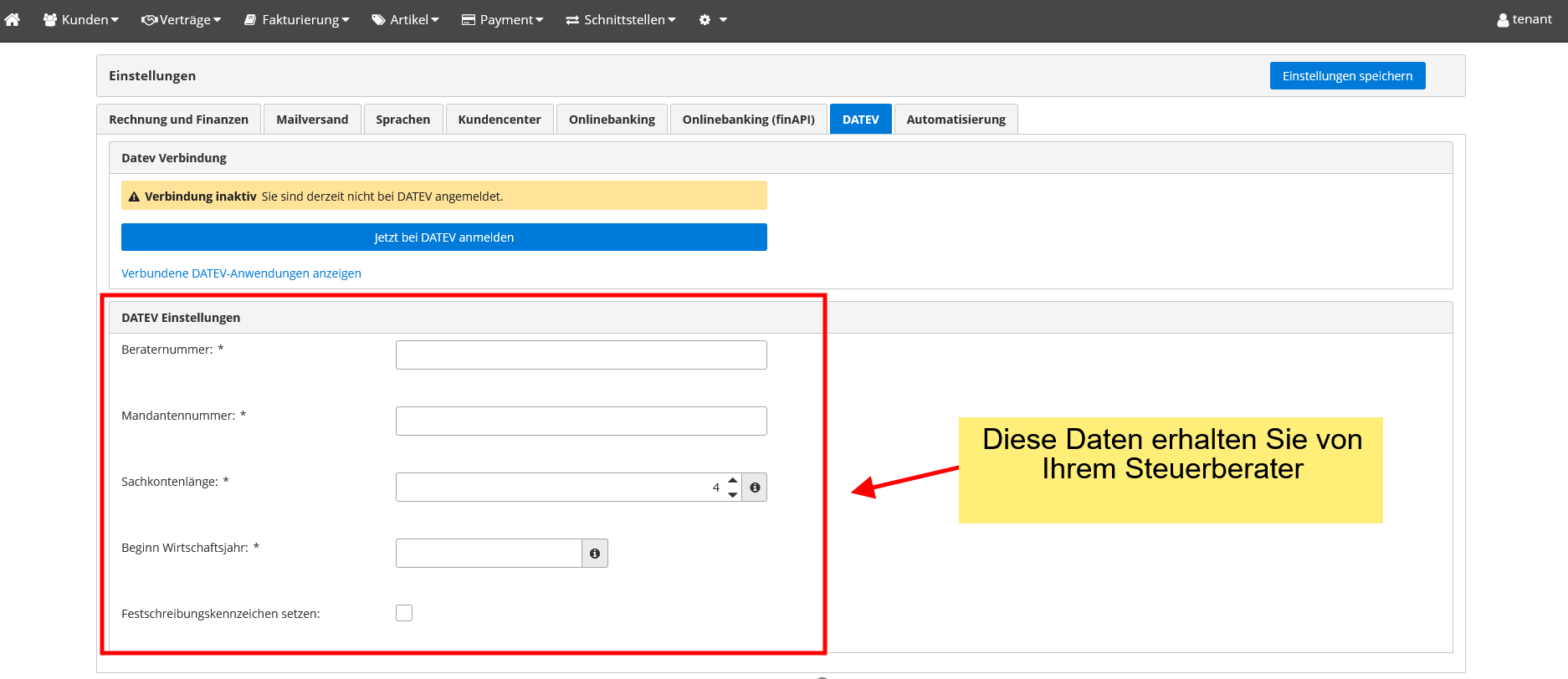Select the Automatisierung tab

click(x=956, y=120)
